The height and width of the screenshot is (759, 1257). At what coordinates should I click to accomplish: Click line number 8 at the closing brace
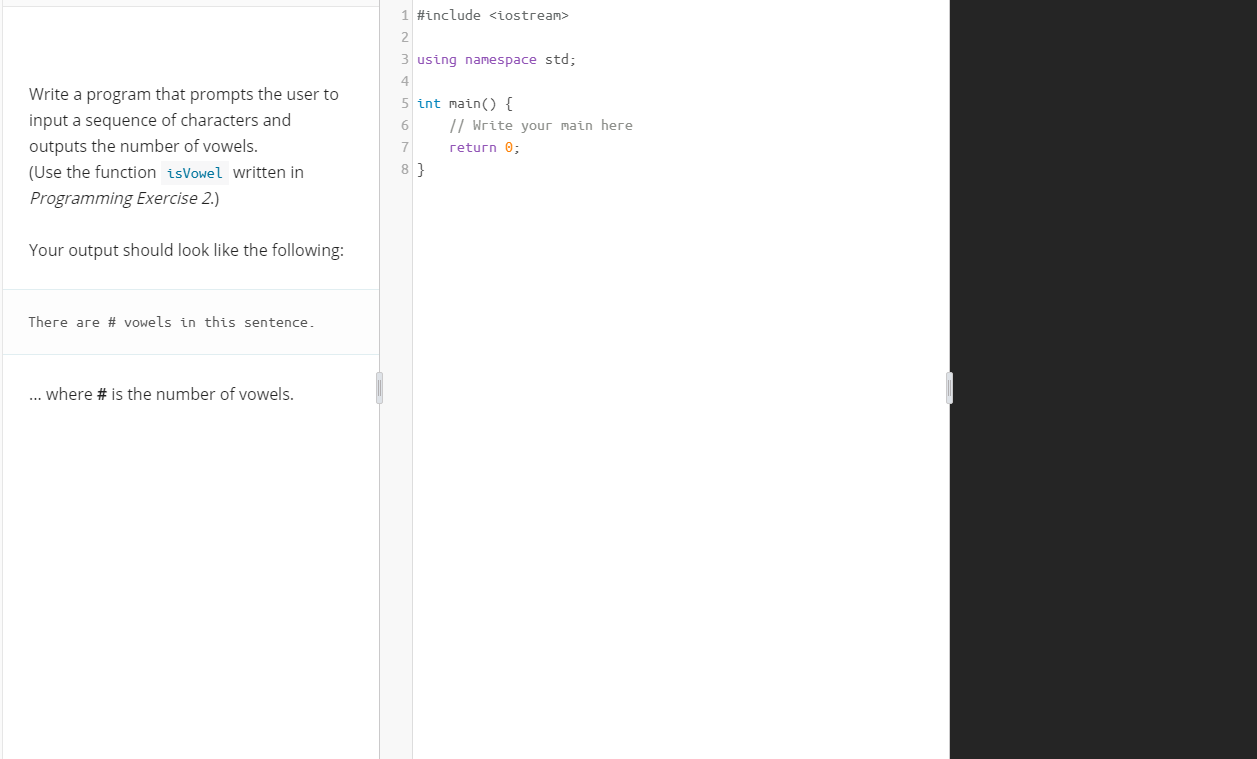point(404,169)
